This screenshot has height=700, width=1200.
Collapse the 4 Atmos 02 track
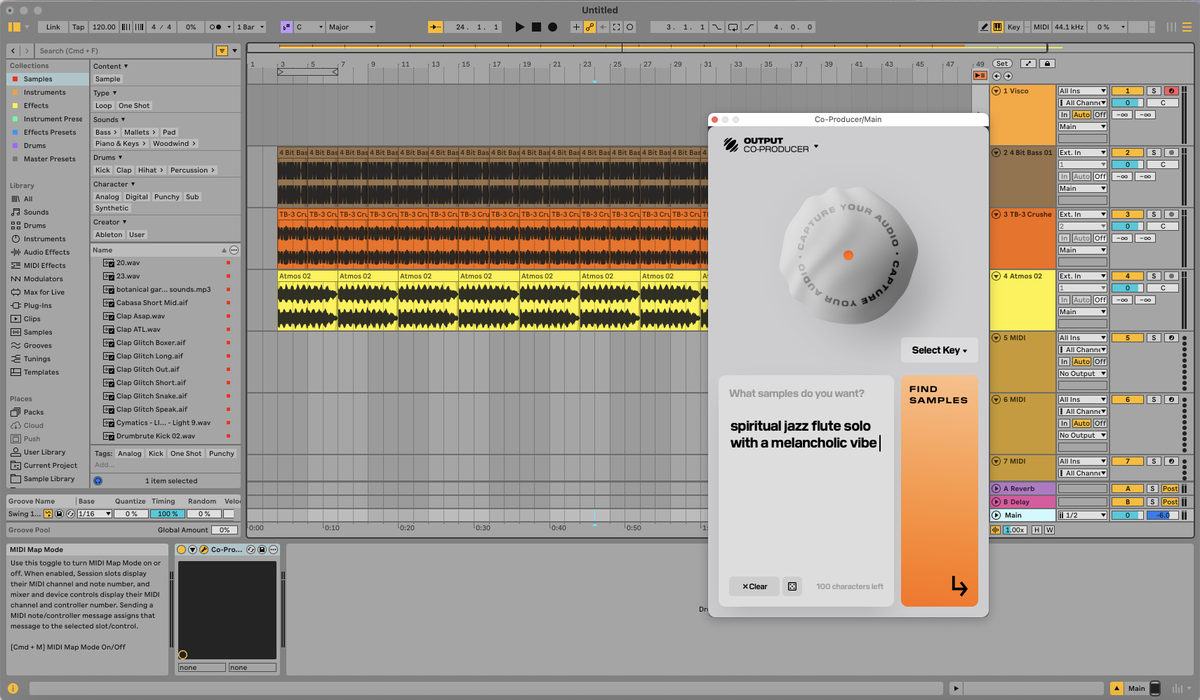pyautogui.click(x=997, y=276)
